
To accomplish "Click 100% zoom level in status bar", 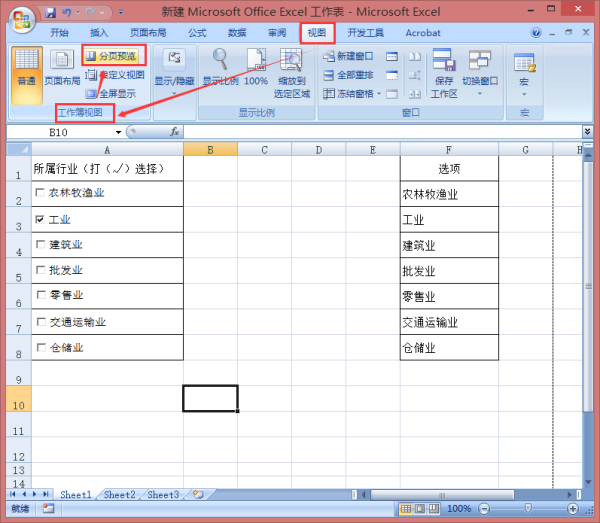I will point(458,508).
